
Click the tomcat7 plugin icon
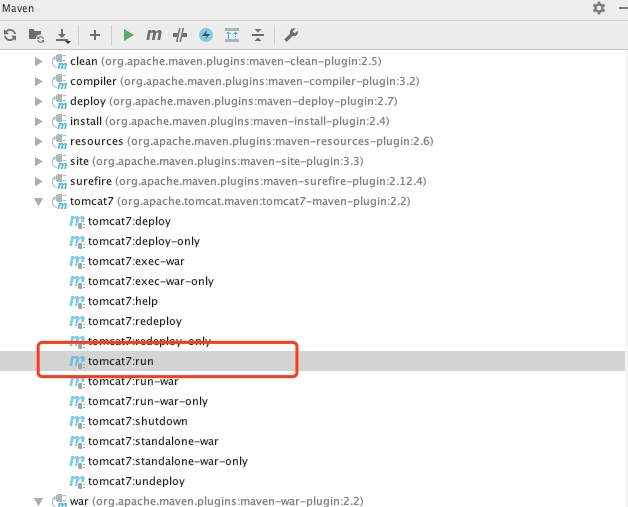[x=59, y=201]
